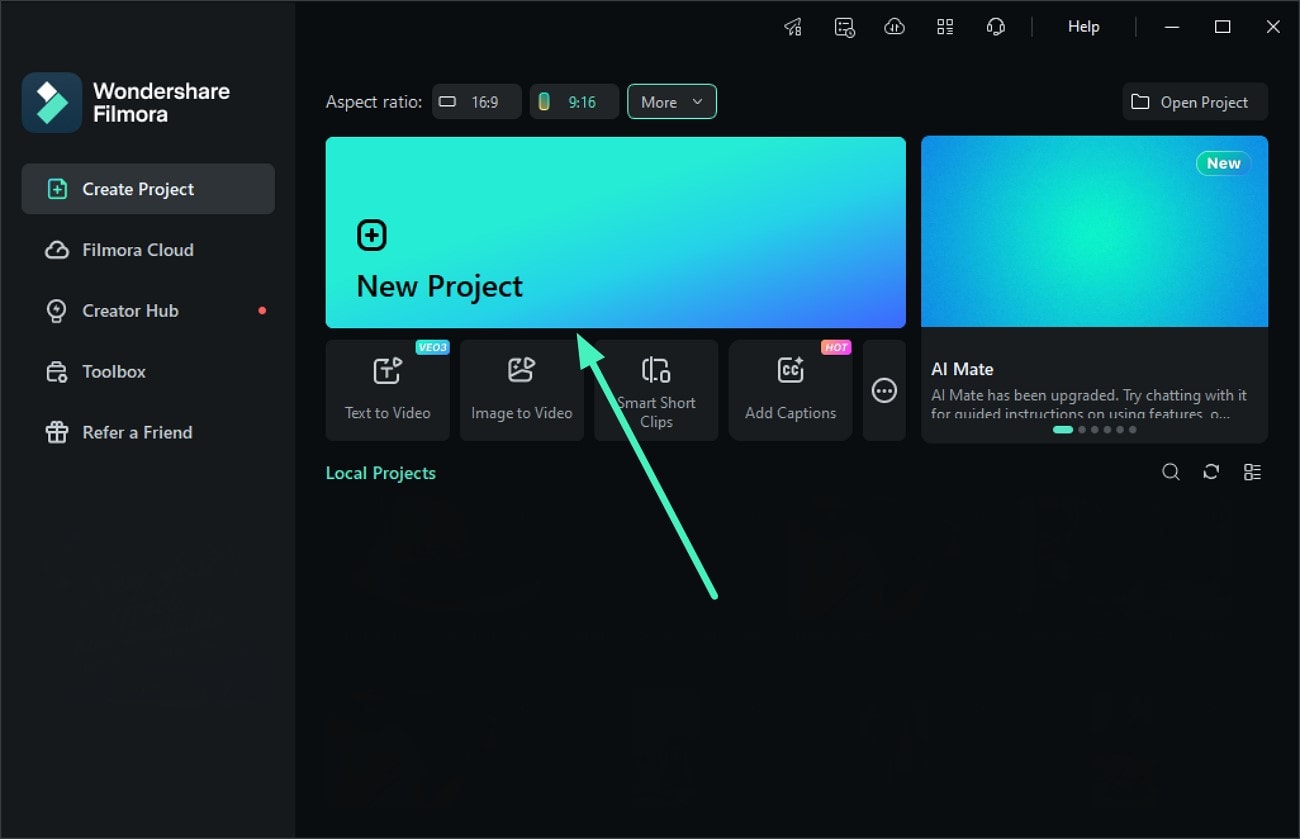Click the paper plane icon in the title bar
Screen dimensions: 1300x839
click(x=793, y=27)
